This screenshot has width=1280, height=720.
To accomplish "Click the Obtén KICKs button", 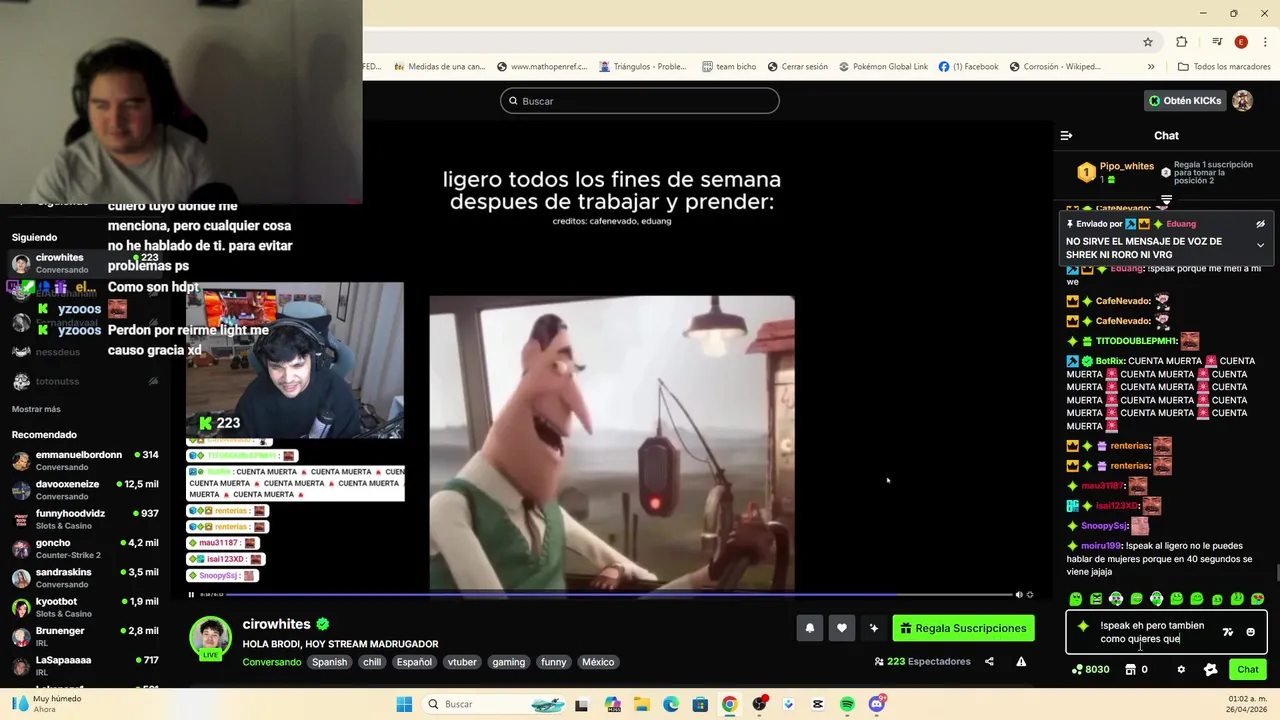I will click(1185, 101).
